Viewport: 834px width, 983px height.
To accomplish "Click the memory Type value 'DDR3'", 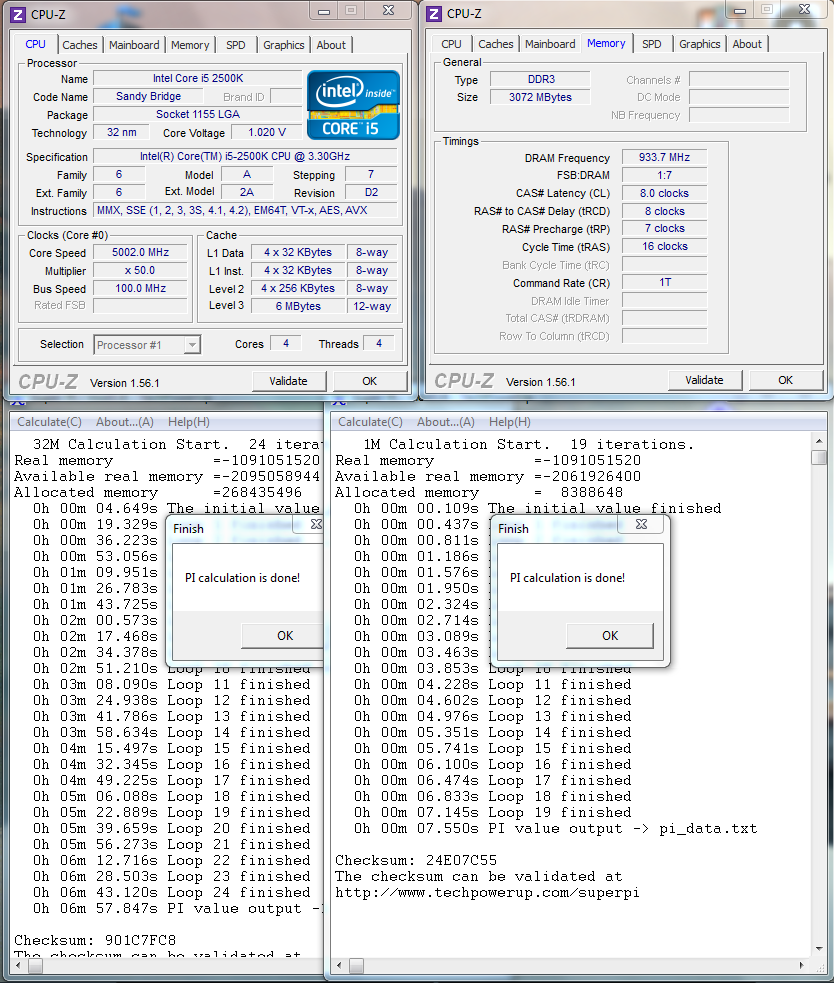I will 541,79.
